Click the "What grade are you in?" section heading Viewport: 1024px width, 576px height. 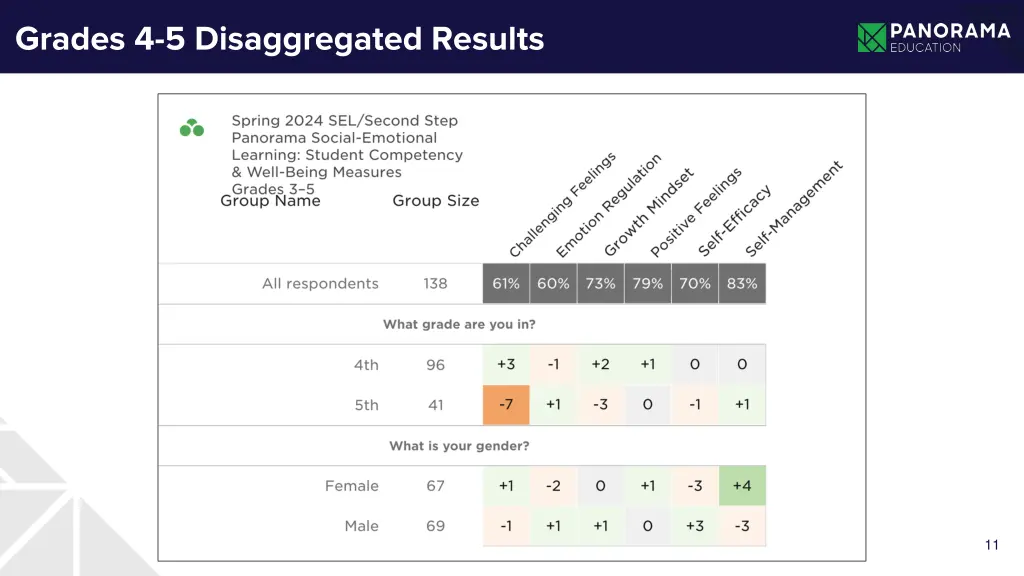(x=459, y=325)
